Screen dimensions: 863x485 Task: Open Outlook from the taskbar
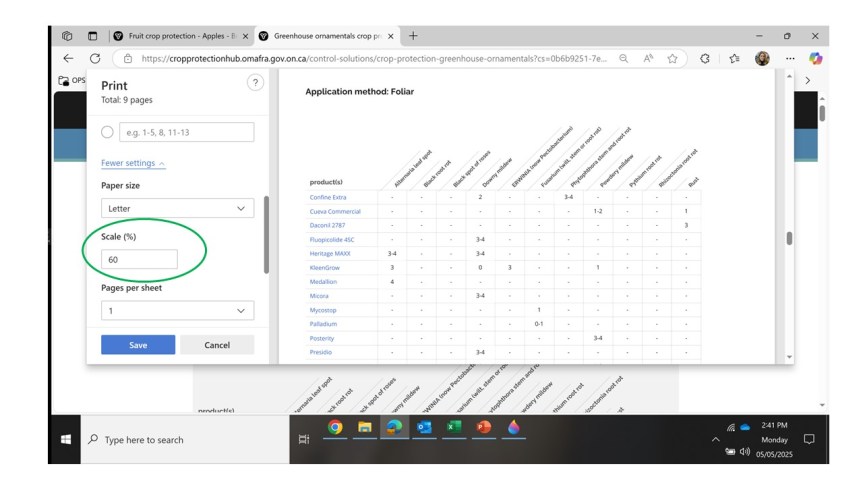coord(424,427)
